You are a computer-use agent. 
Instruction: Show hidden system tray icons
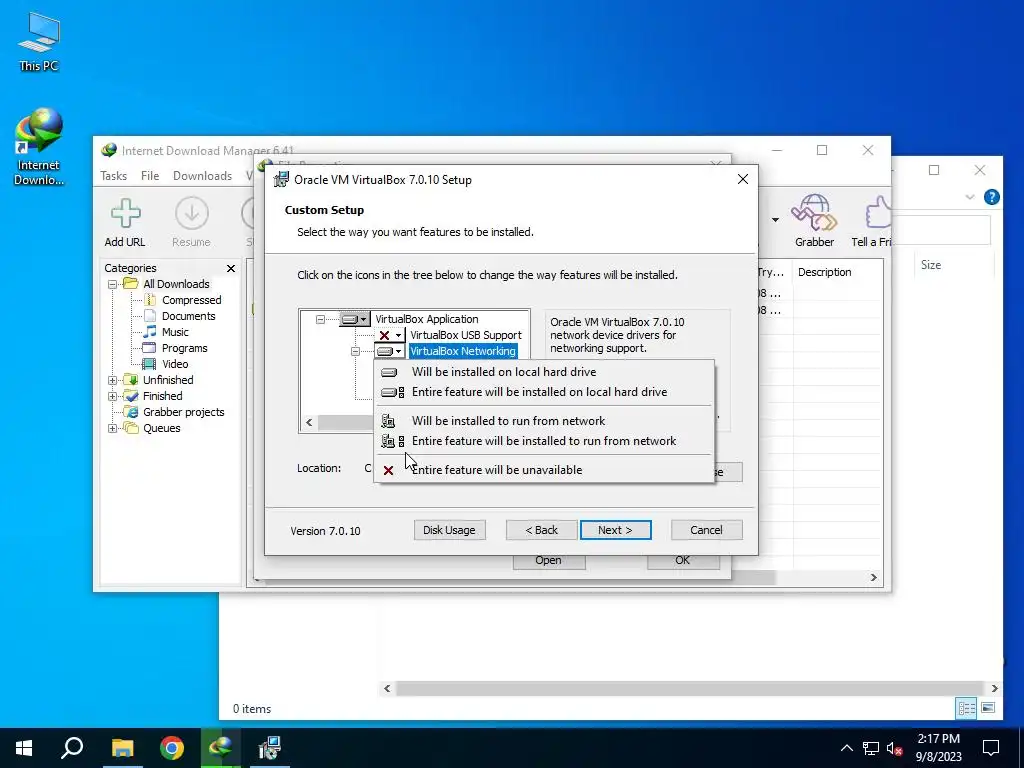(846, 748)
